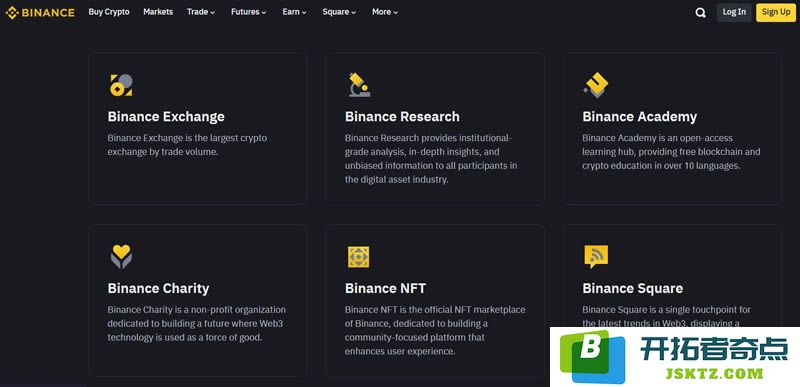
Task: Open the Binance Academy heading
Action: pyautogui.click(x=639, y=117)
